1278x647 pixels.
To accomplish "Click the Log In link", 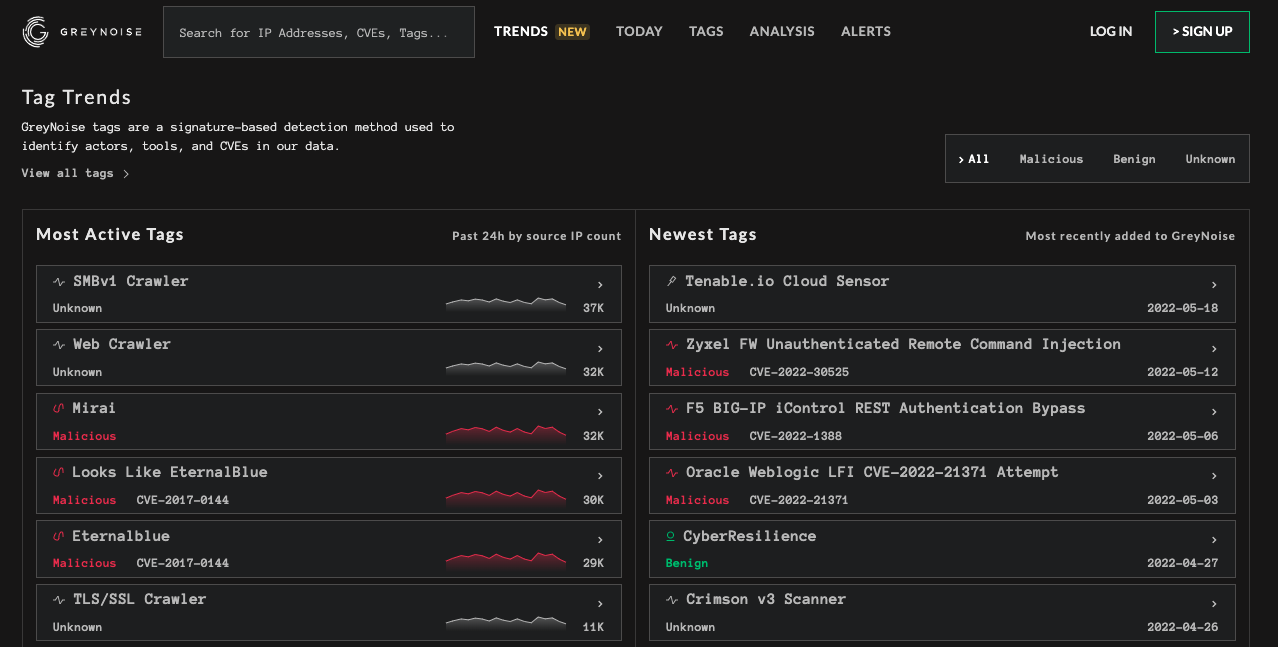I will (x=1111, y=31).
